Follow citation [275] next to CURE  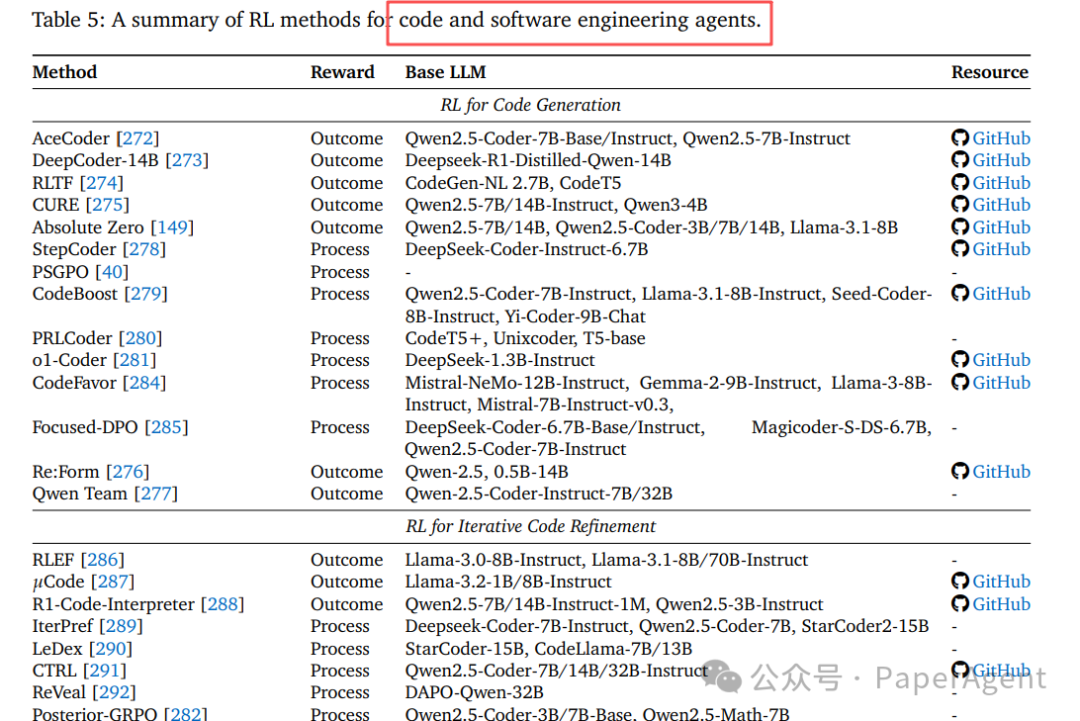107,205
